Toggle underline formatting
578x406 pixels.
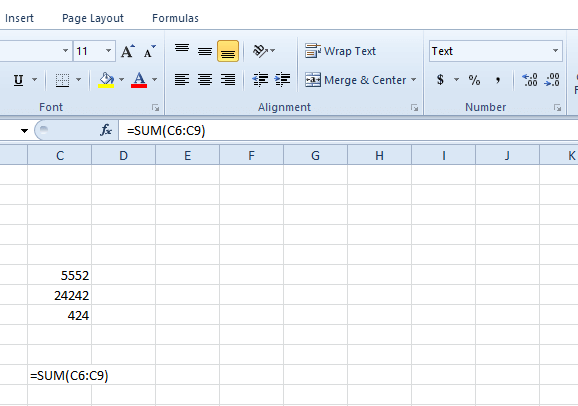(x=18, y=80)
